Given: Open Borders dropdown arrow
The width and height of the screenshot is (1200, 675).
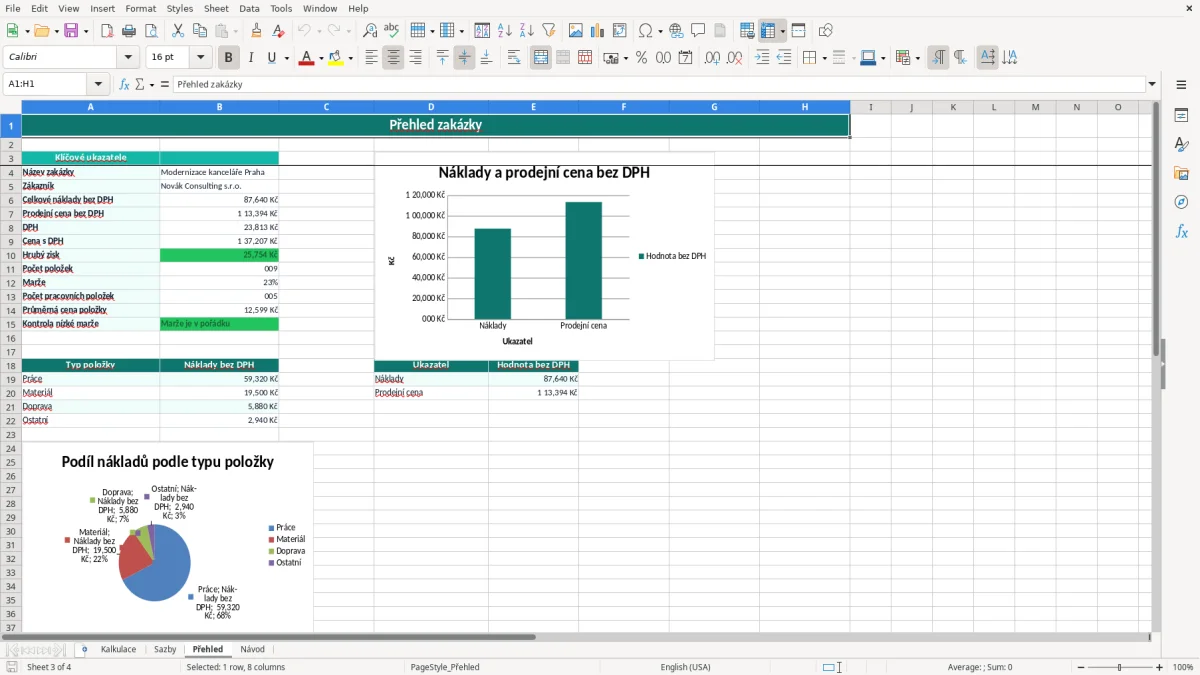Looking at the screenshot, I should (823, 58).
